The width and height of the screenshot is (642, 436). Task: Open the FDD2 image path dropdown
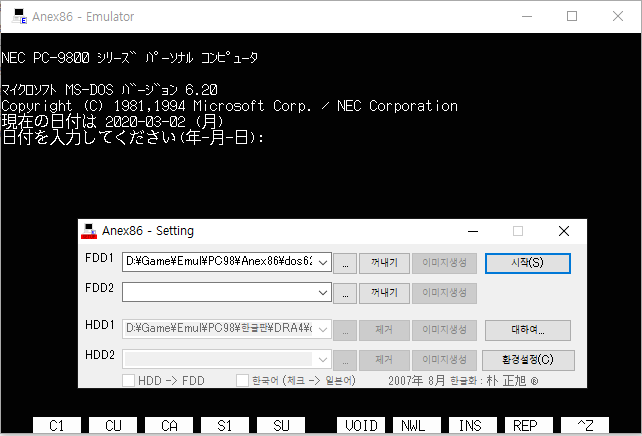[323, 292]
